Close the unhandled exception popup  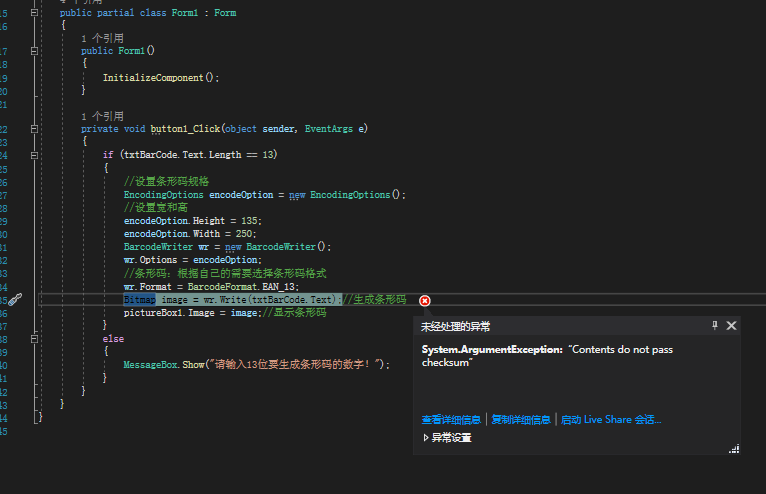point(731,325)
